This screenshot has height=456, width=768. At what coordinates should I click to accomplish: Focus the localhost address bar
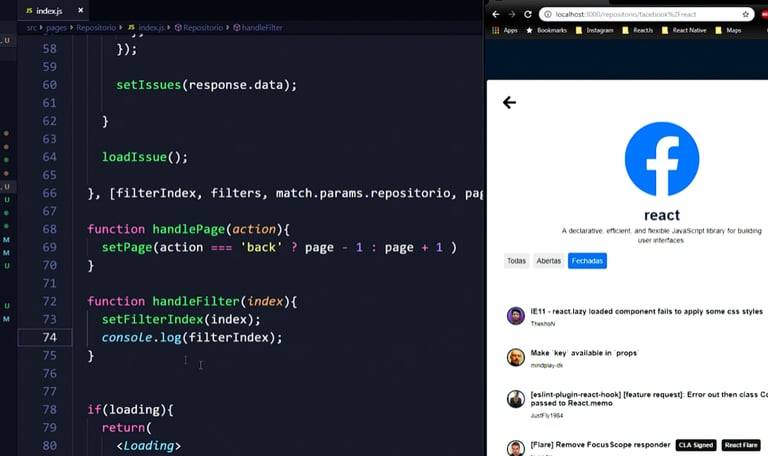(646, 14)
